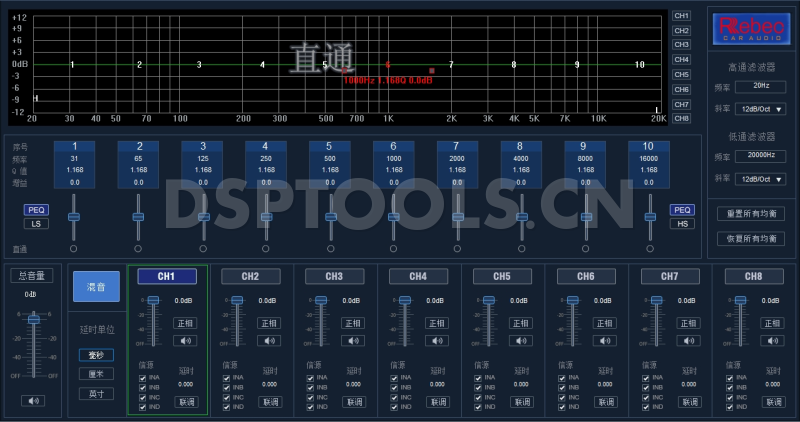
Task: Click the band 5 gain slider handle
Action: [330, 216]
